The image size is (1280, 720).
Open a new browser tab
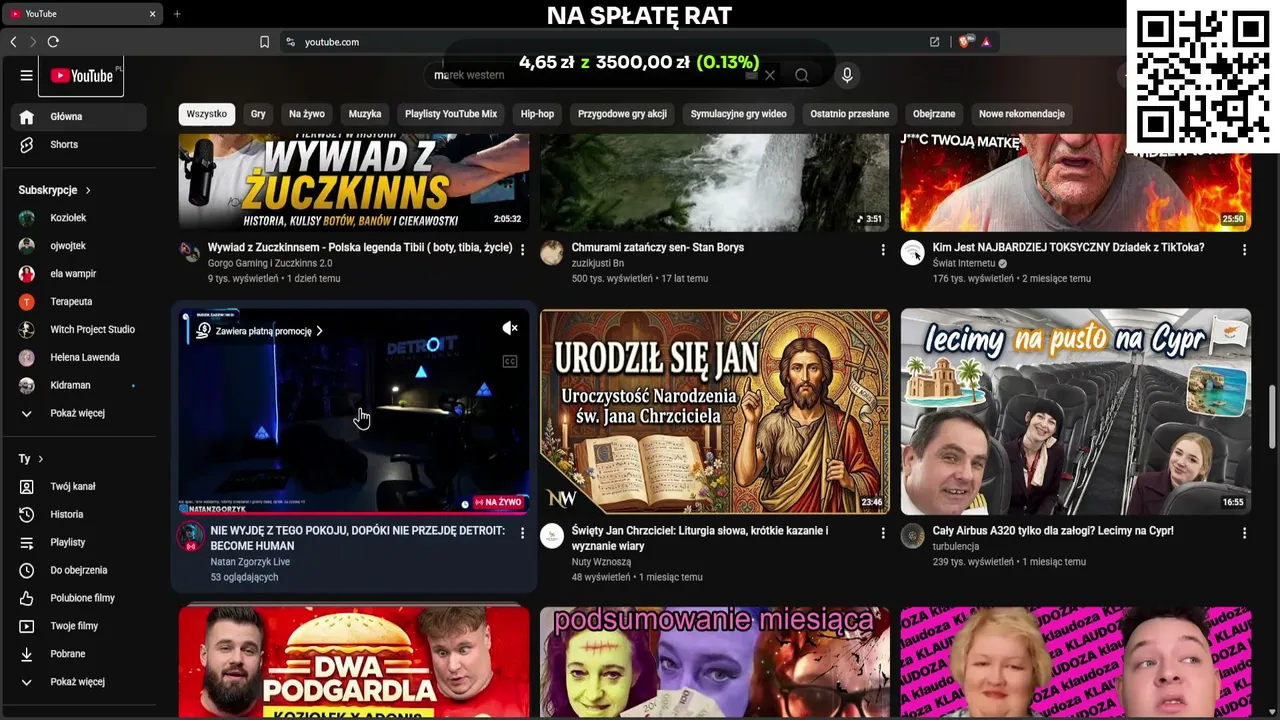177,14
